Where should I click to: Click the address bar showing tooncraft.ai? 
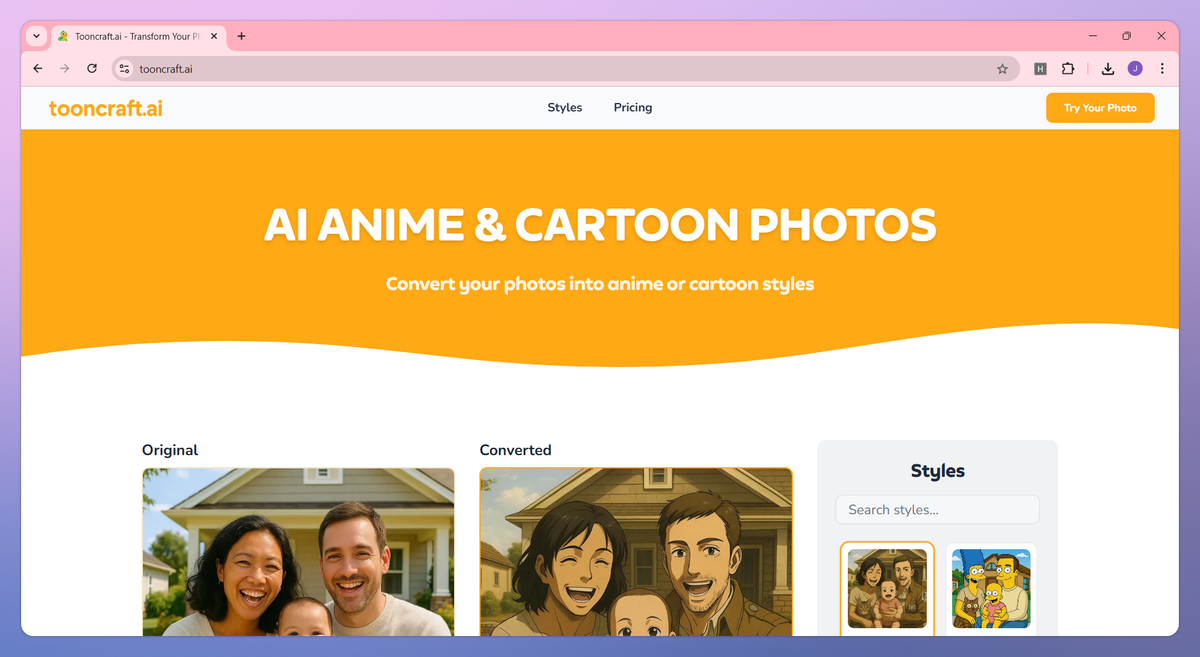(x=565, y=69)
